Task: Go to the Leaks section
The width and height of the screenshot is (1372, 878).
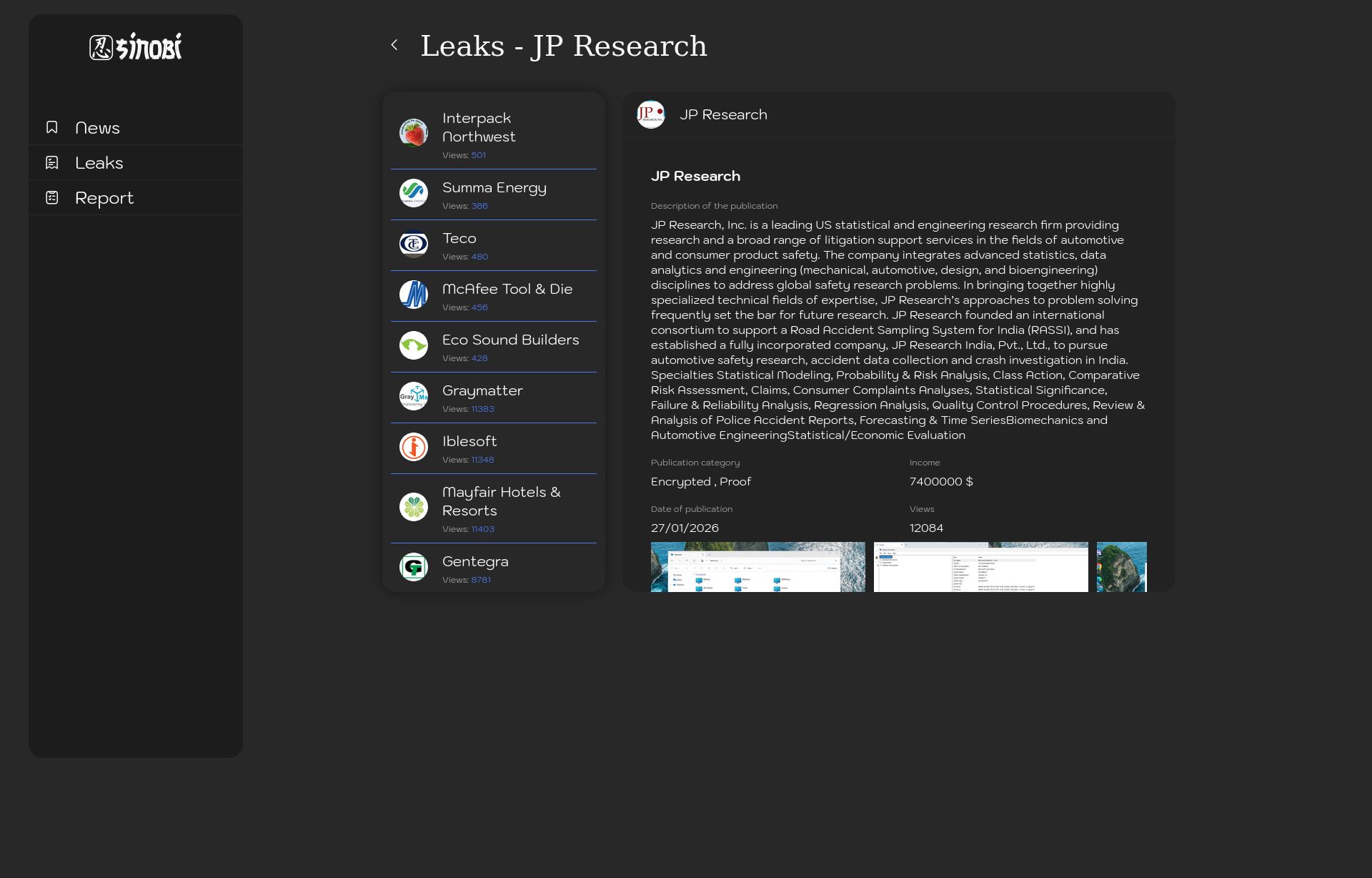Action: tap(99, 163)
